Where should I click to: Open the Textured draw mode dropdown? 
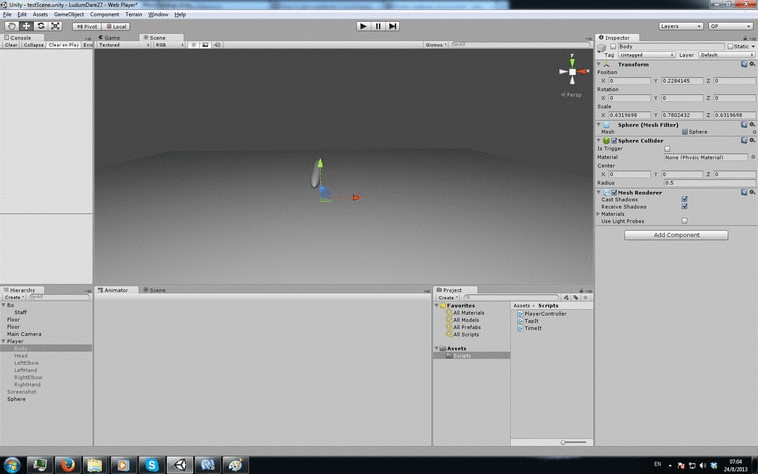123,44
